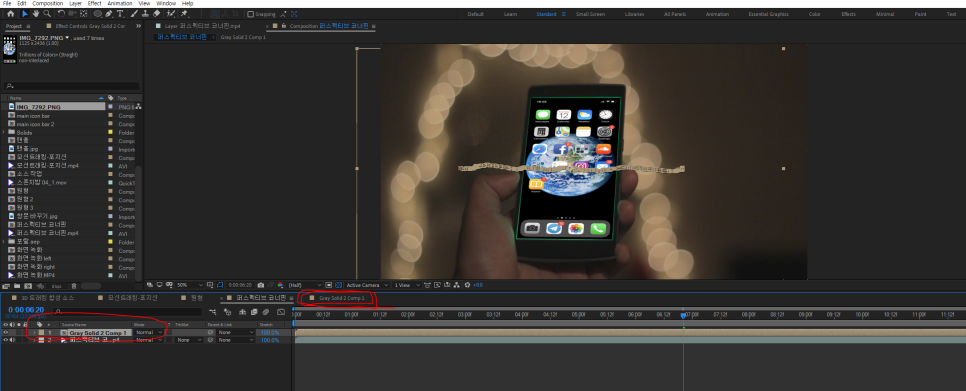The height and width of the screenshot is (391, 966).
Task: Select the Brush tool
Action: click(x=133, y=14)
